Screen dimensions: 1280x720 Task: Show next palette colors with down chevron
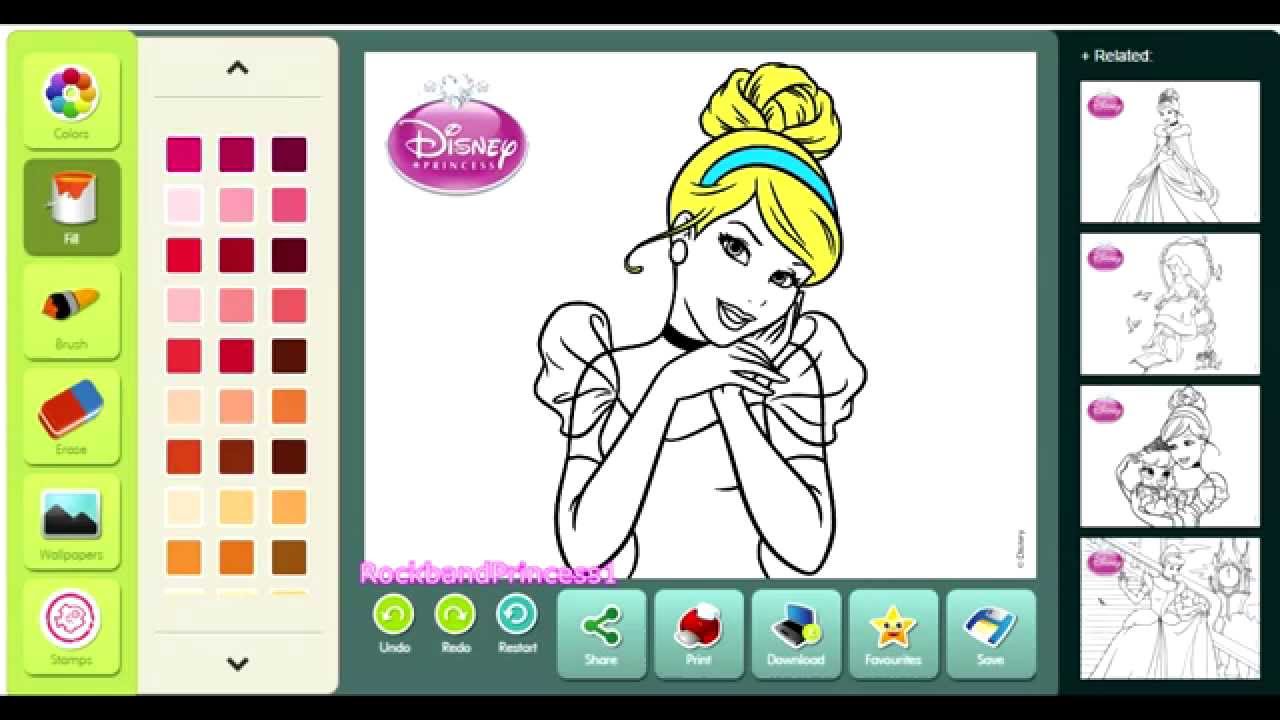click(237, 663)
